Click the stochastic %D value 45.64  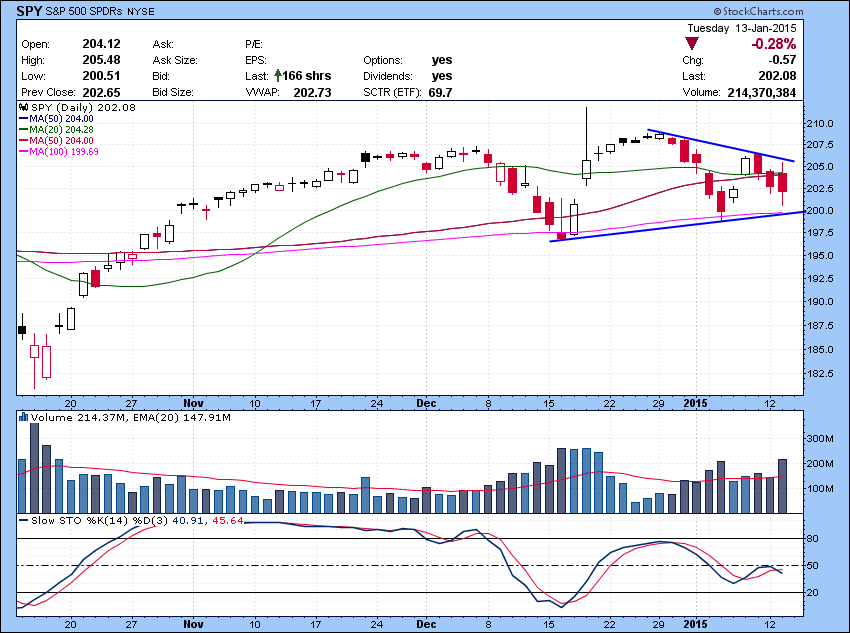[228, 520]
